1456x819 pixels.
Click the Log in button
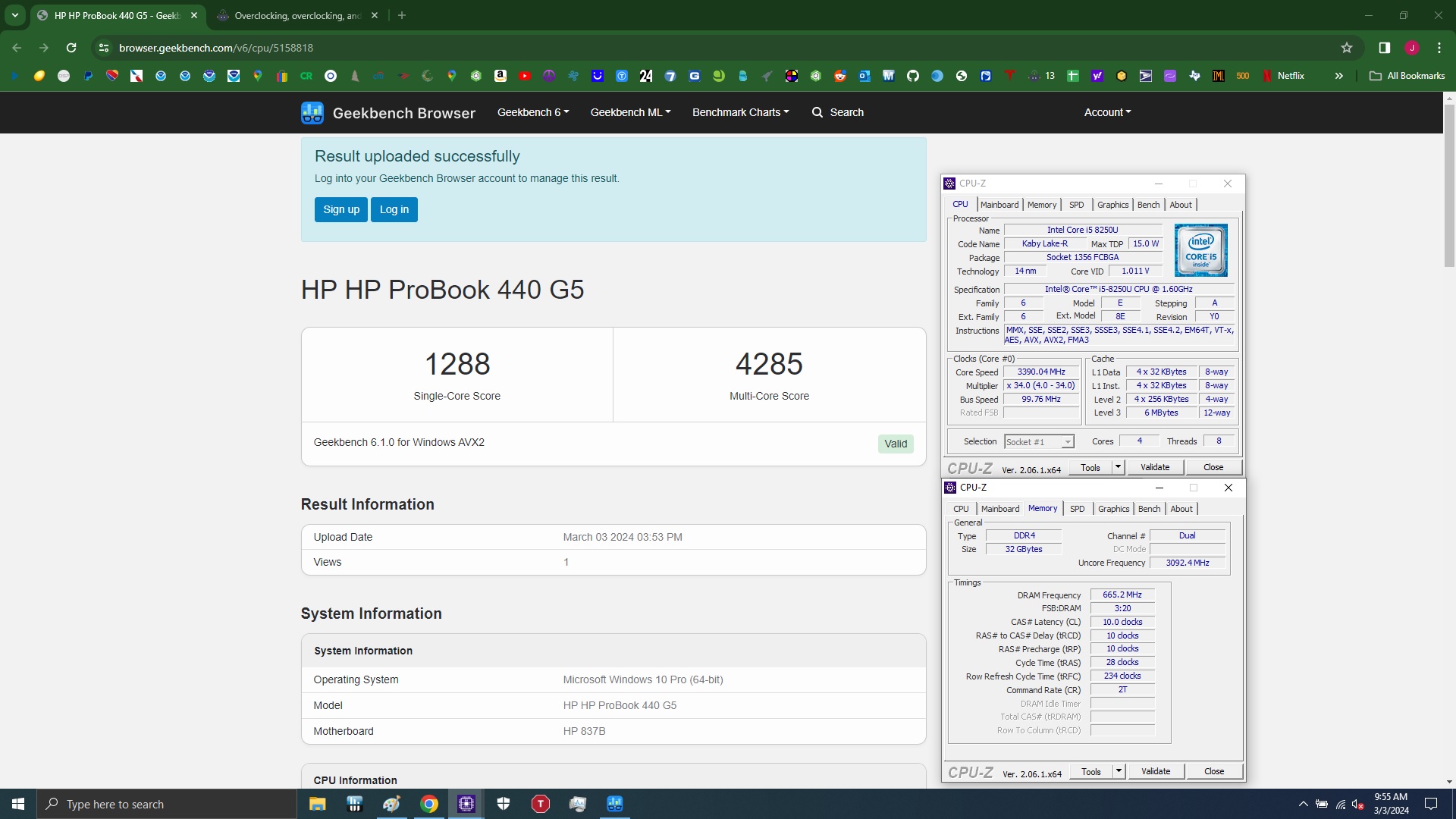tap(394, 210)
